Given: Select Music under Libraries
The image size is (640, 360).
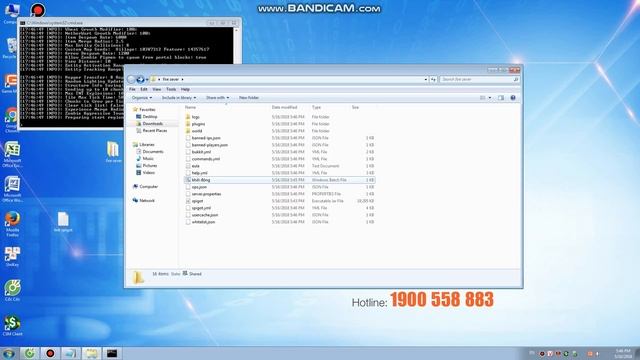Looking at the screenshot, I should point(148,158).
